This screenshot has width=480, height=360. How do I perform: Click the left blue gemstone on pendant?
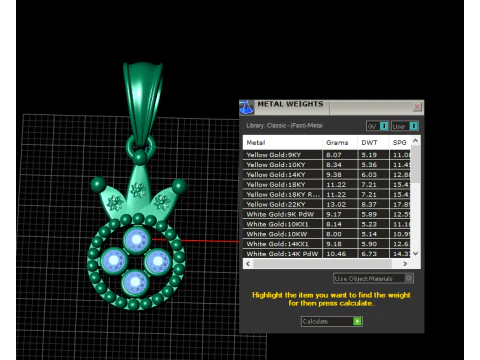tap(114, 260)
